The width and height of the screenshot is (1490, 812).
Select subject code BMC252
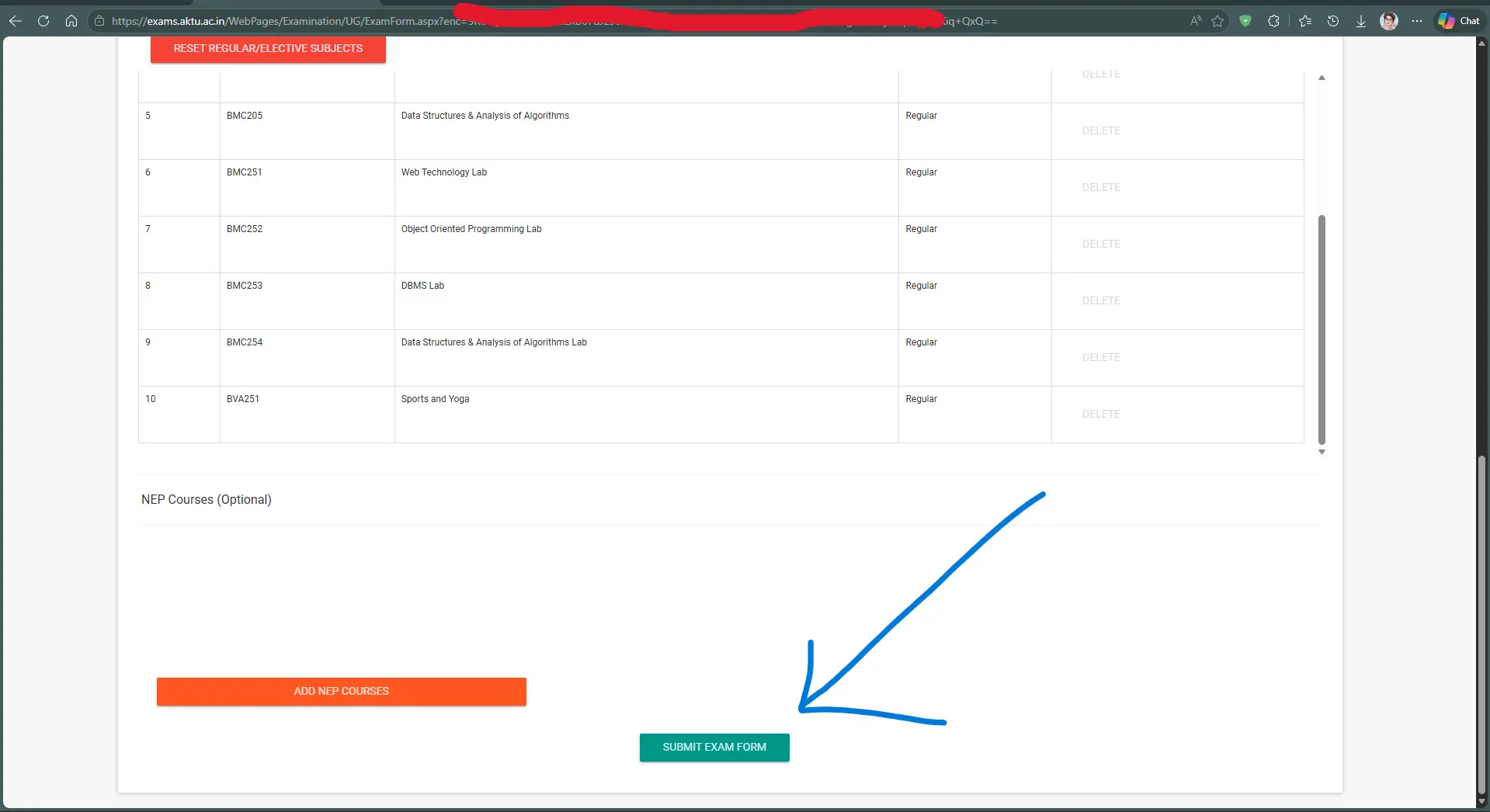click(245, 229)
